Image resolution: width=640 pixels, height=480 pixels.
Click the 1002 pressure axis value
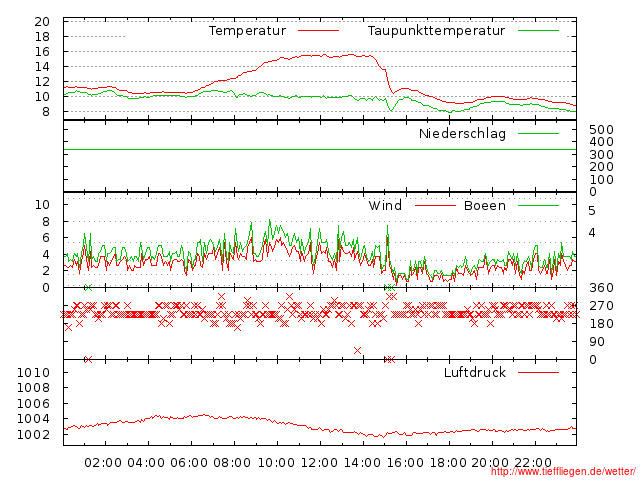pos(33,434)
